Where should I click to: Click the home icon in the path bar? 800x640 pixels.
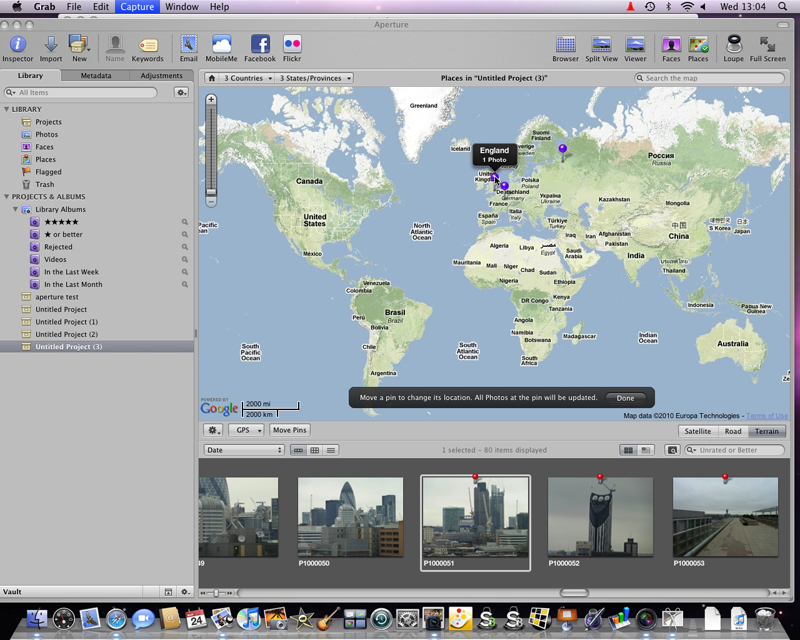click(212, 78)
